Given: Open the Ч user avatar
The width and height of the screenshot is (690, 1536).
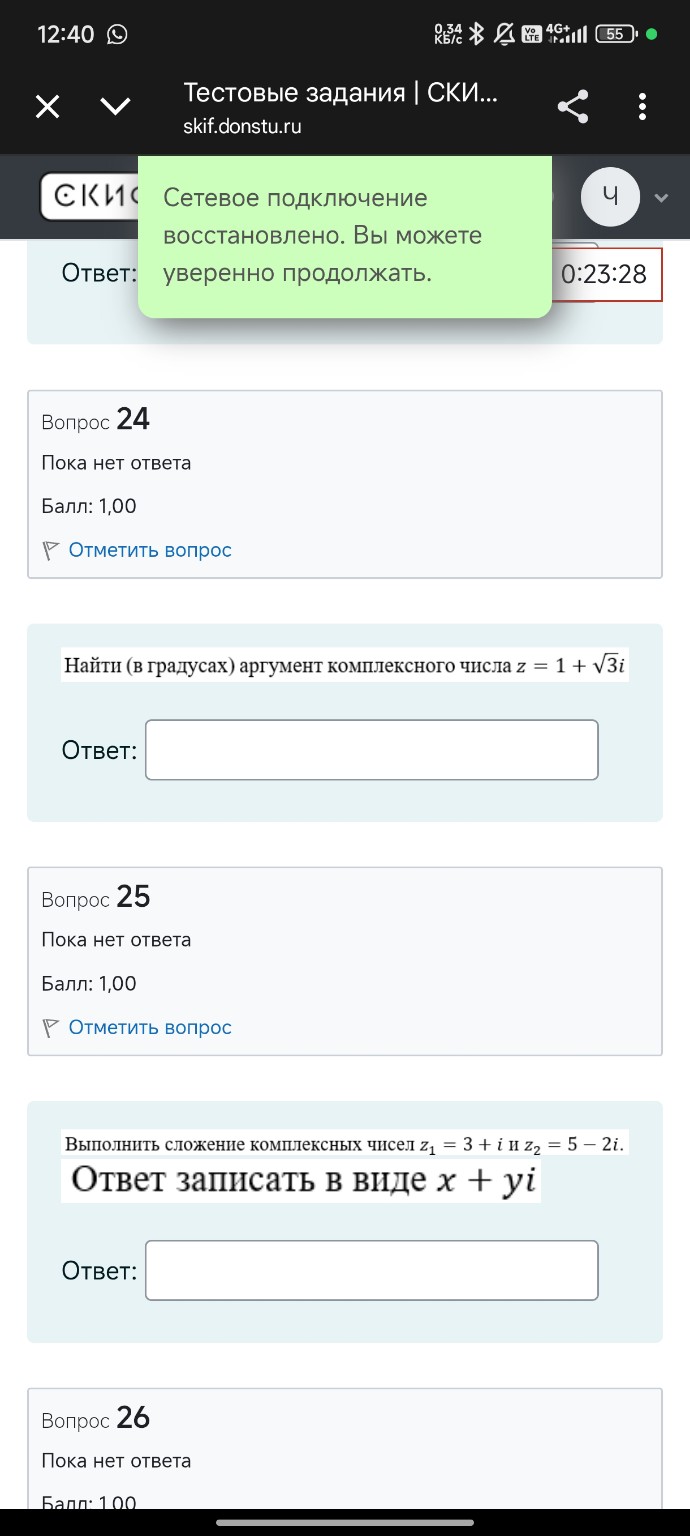Looking at the screenshot, I should (x=610, y=197).
